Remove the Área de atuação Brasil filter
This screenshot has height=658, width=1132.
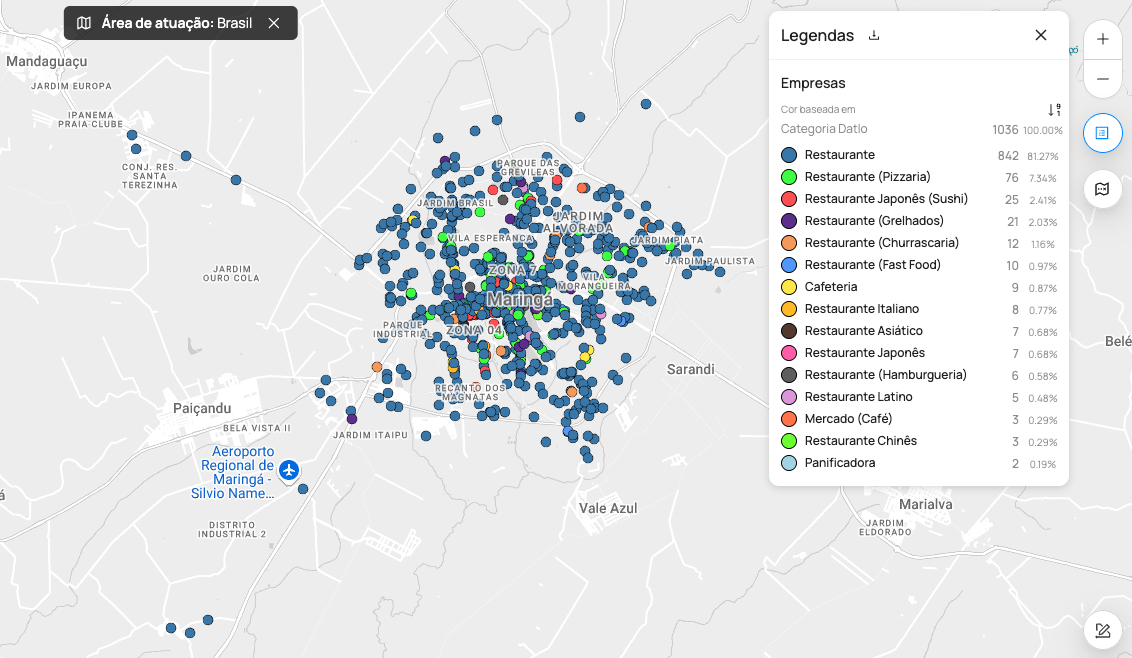(274, 23)
